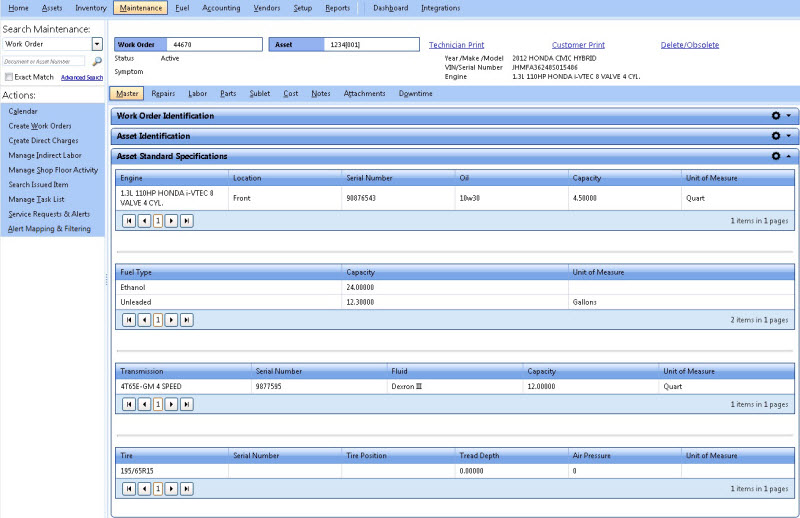800x518 pixels.
Task: Open Alert Mapping & Filtering action
Action: (49, 229)
